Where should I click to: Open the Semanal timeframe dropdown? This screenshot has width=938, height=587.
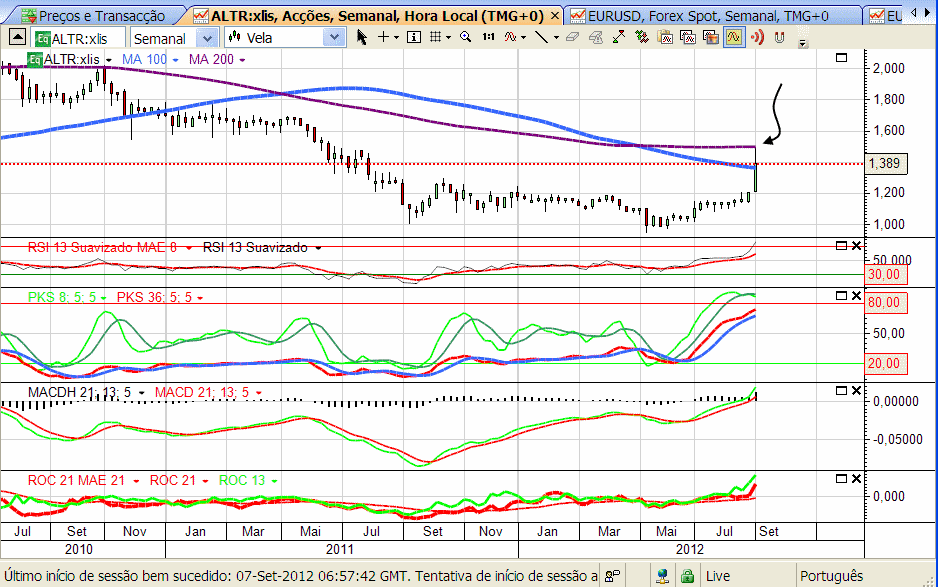[207, 38]
